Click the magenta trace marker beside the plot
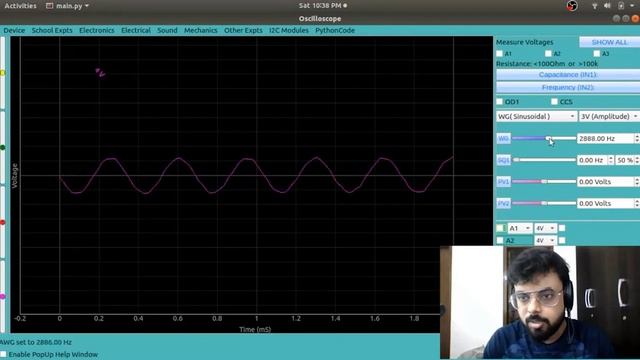Image resolution: width=640 pixels, height=360 pixels. click(x=2, y=296)
